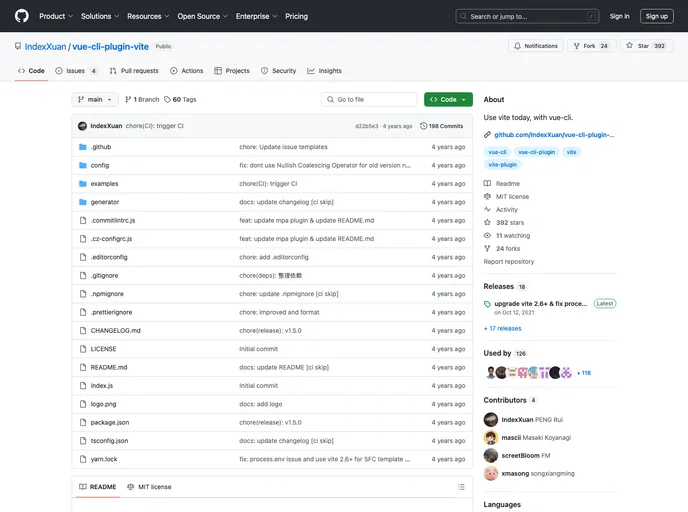Select the README tab below files
Screen dimensions: 688x512
click(x=97, y=487)
